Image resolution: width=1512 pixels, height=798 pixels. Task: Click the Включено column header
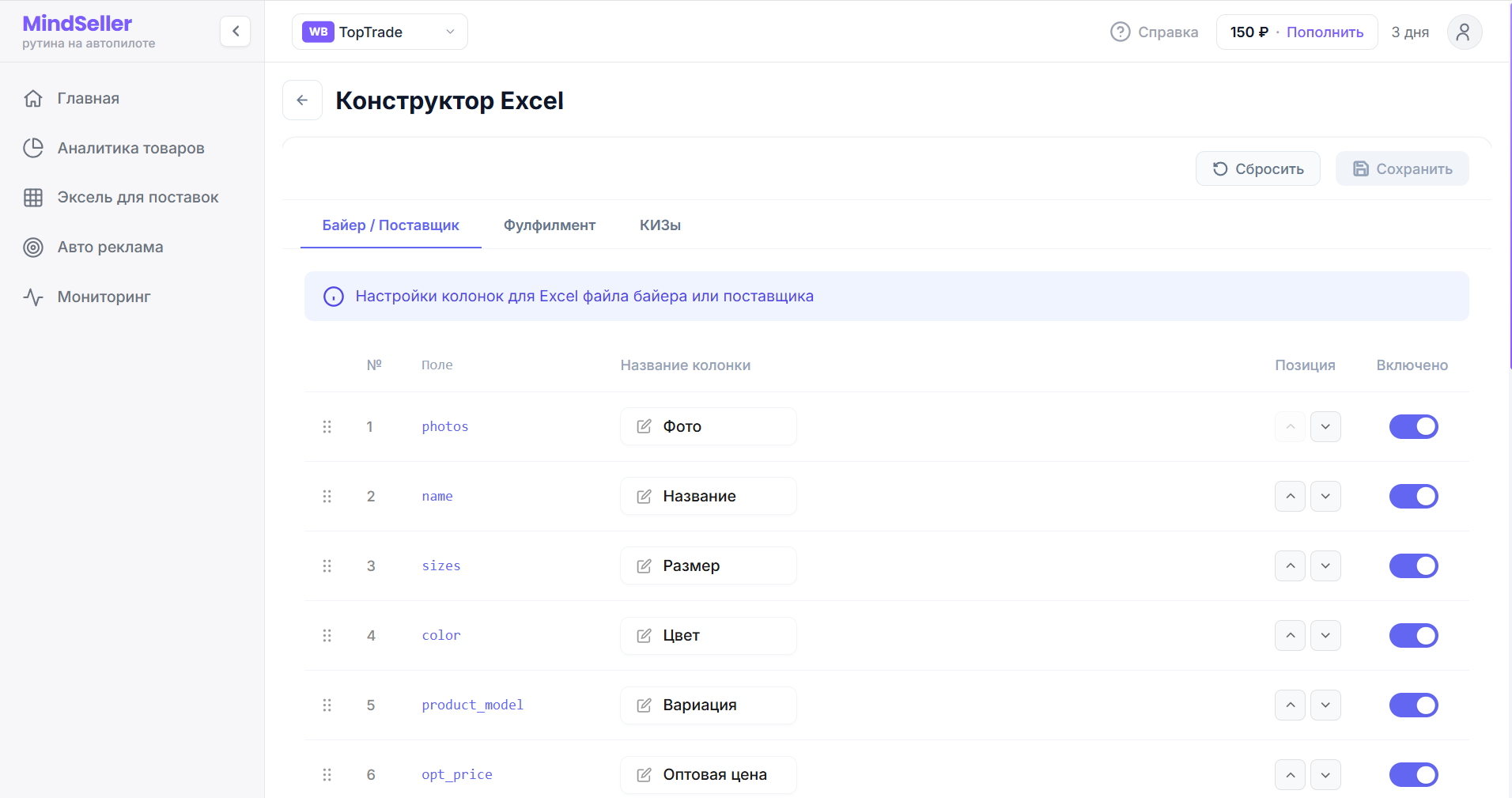tap(1412, 365)
